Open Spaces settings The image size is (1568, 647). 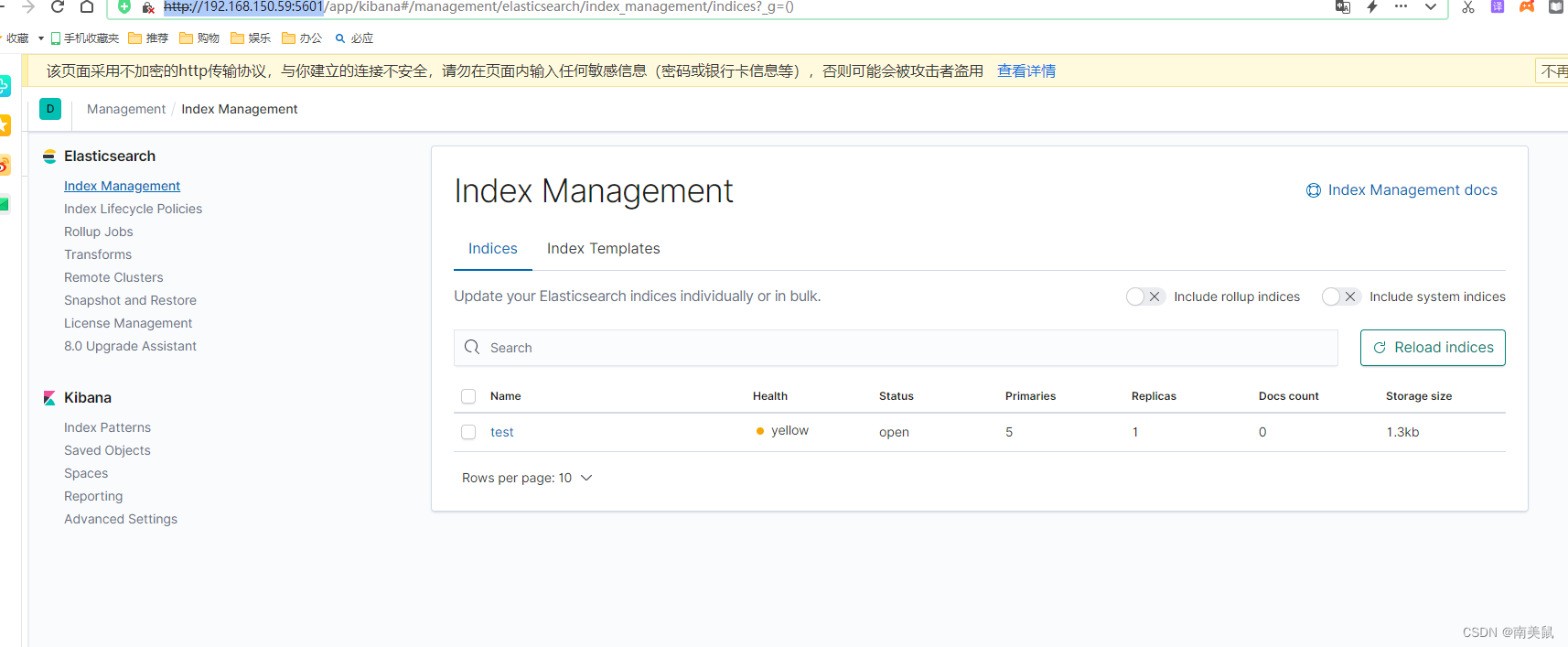(86, 473)
